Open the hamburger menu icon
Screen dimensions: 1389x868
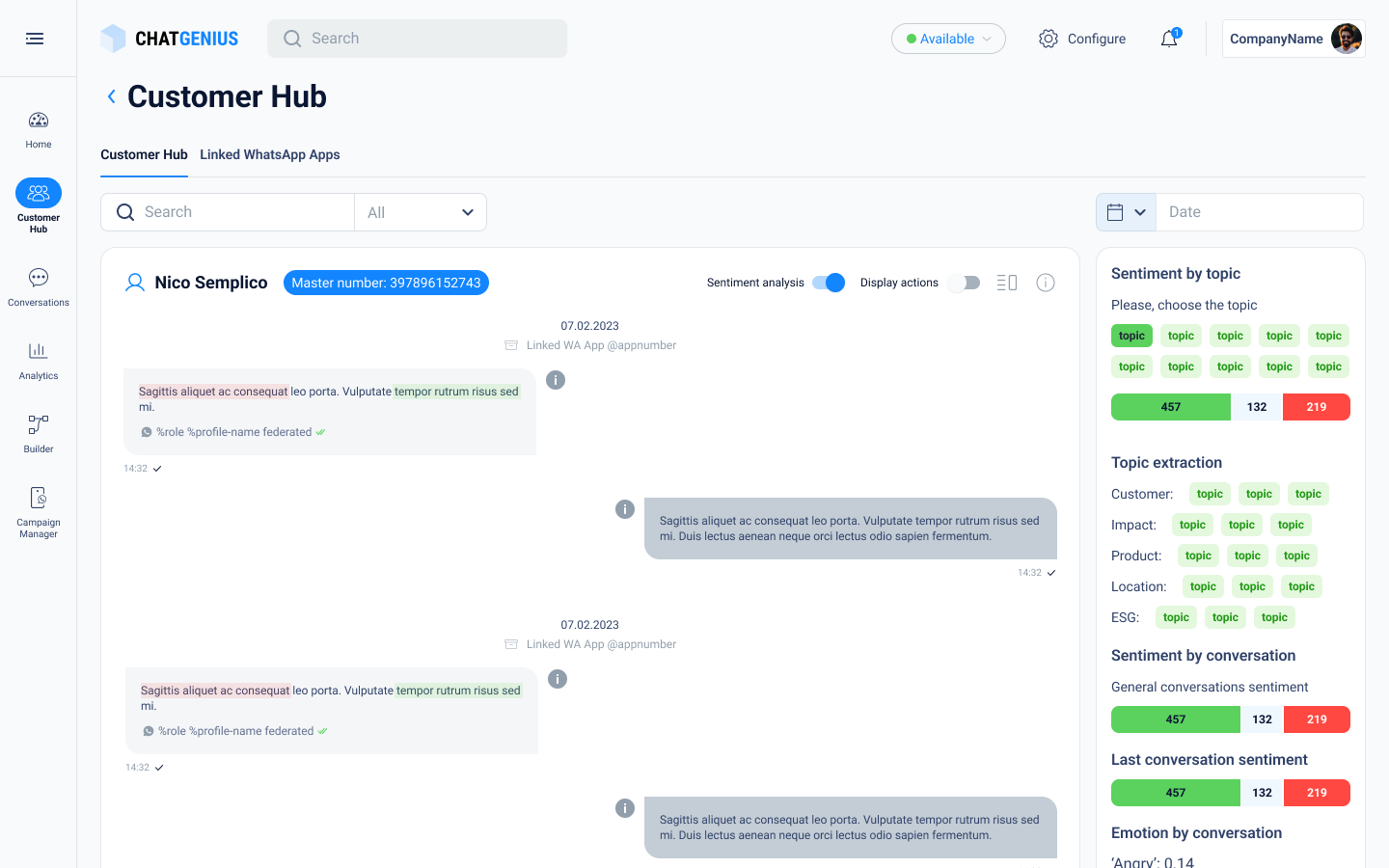coord(35,39)
